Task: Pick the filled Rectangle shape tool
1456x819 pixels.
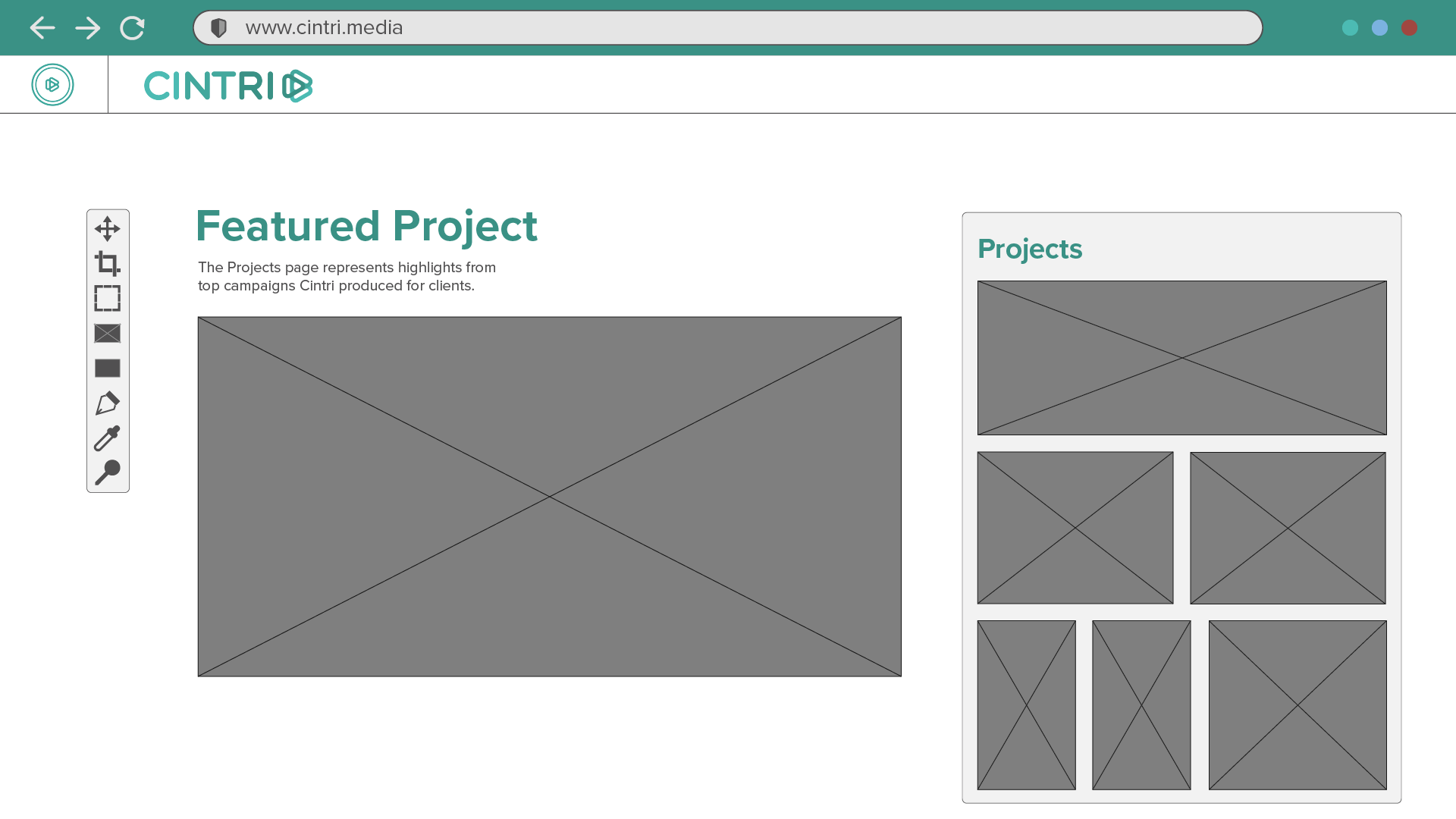Action: pyautogui.click(x=107, y=368)
